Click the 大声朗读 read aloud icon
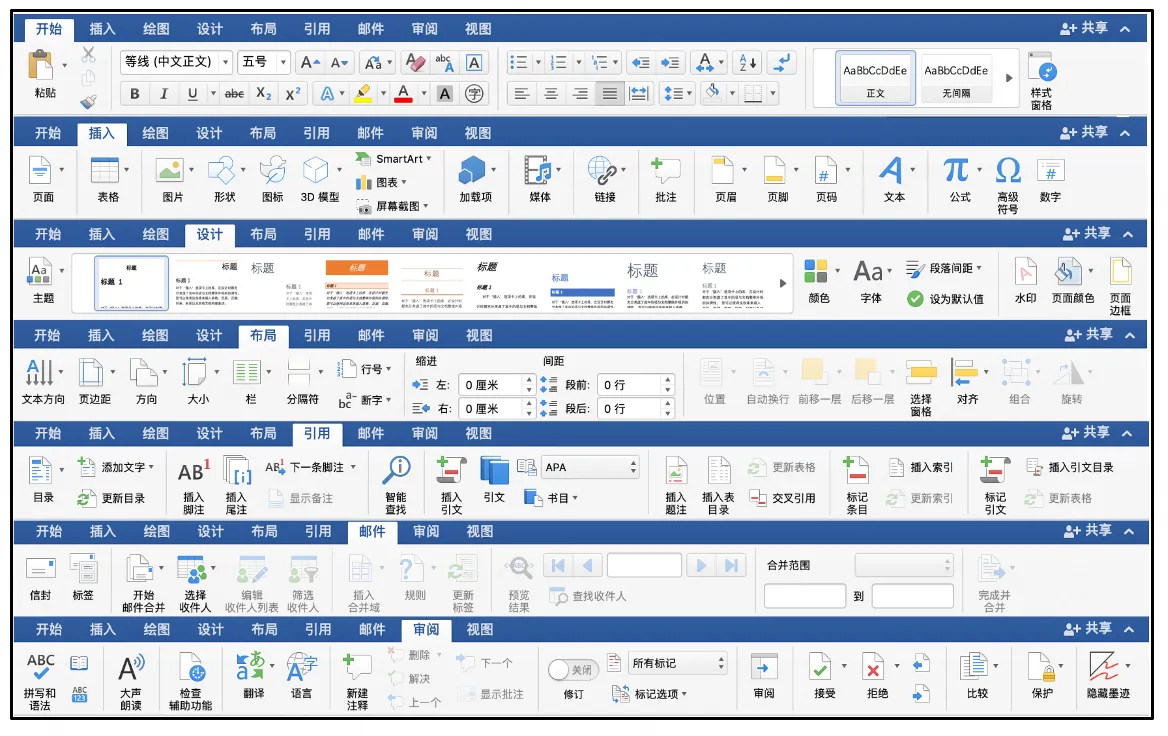The image size is (1168, 736). coord(131,668)
